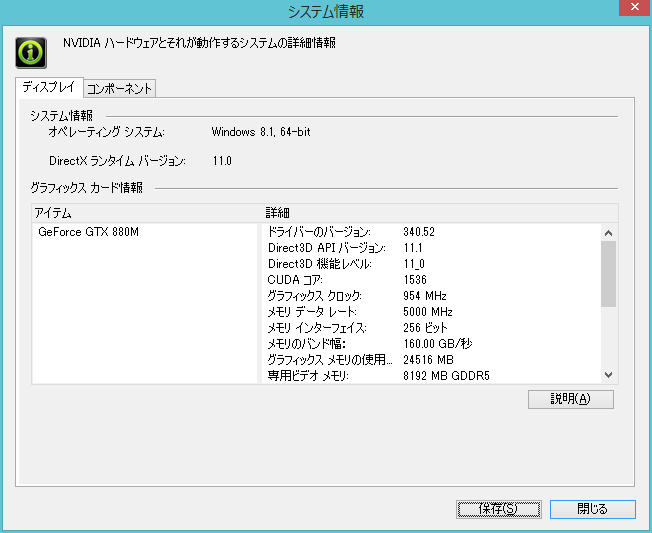Click the Windows 8.1, 64-bit value
Viewport: 652px width, 533px height.
click(261, 132)
